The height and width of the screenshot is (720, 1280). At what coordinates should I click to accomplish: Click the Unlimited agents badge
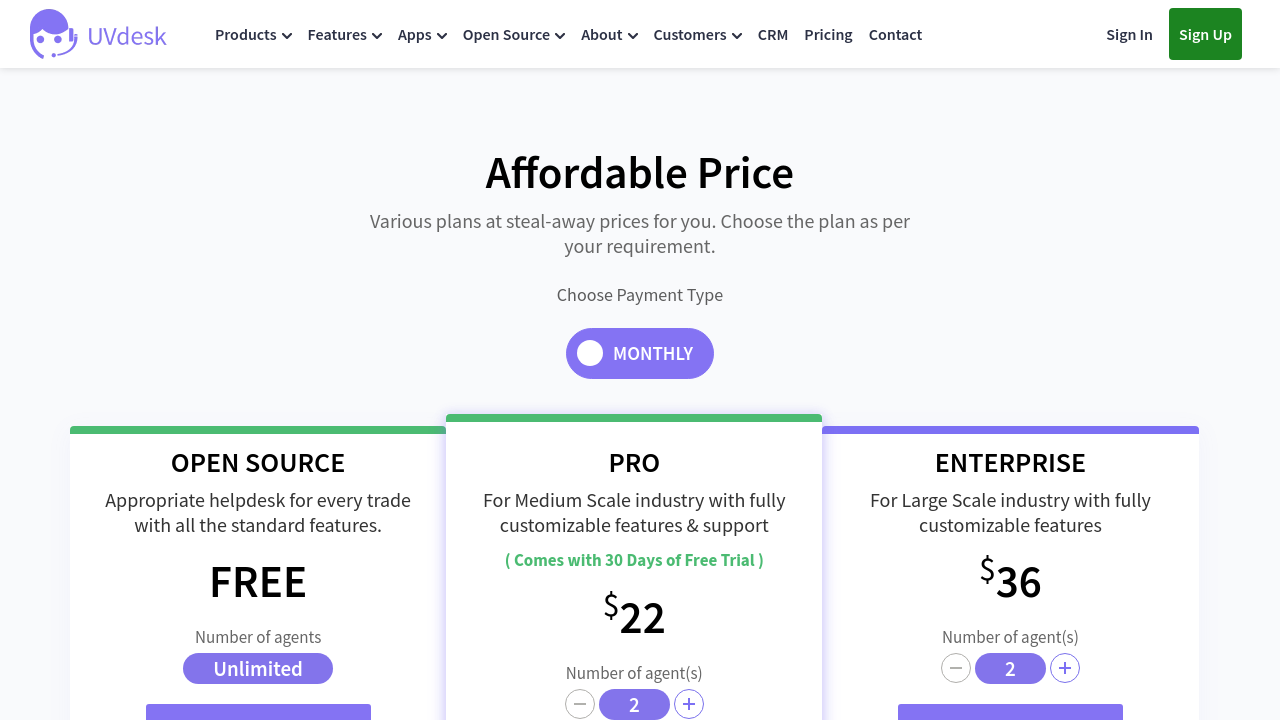[258, 669]
